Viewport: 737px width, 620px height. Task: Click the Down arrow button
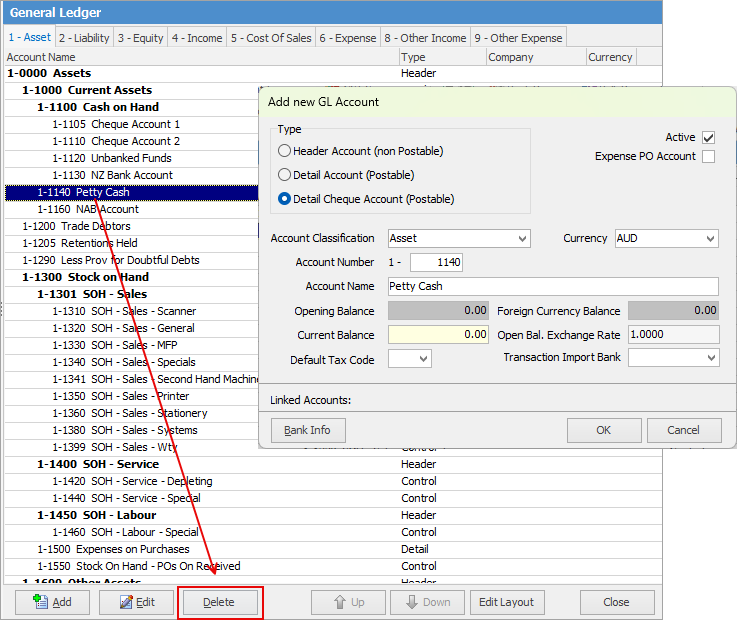click(x=427, y=602)
